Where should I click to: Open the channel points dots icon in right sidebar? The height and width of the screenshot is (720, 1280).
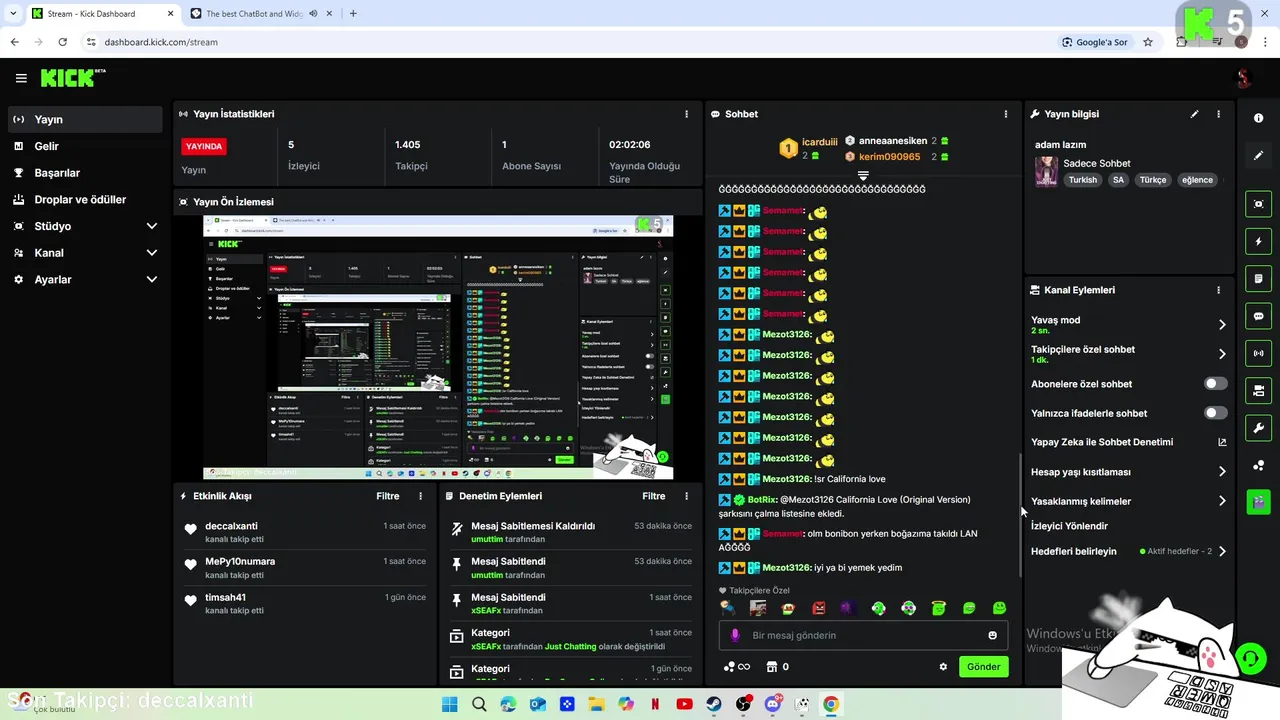[x=1258, y=465]
